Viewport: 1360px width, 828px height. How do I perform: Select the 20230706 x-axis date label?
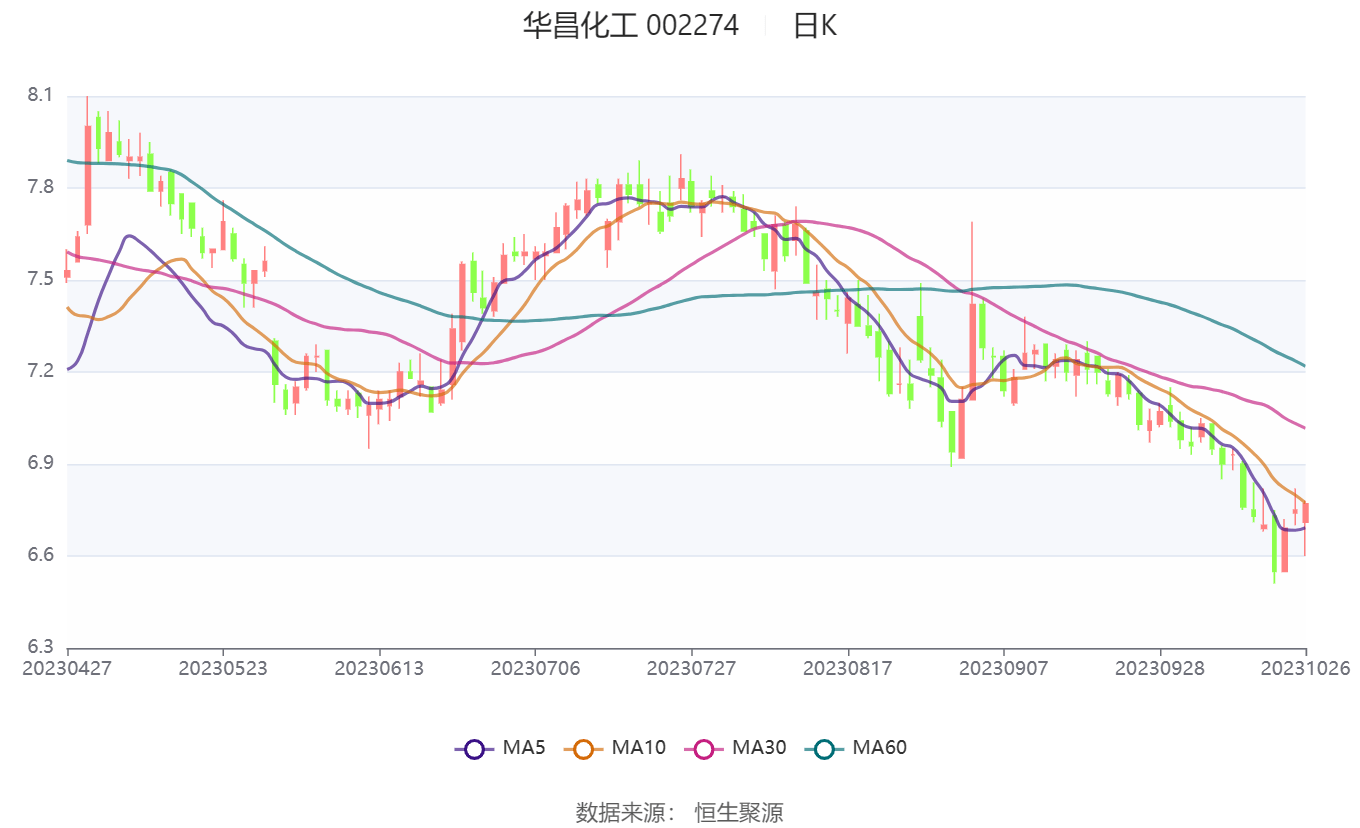tap(535, 668)
